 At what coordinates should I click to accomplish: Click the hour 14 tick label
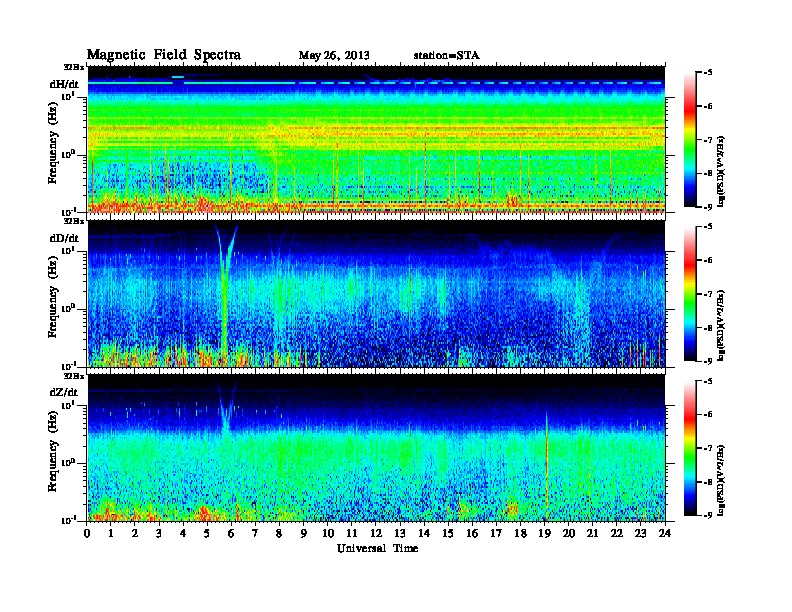coord(424,533)
